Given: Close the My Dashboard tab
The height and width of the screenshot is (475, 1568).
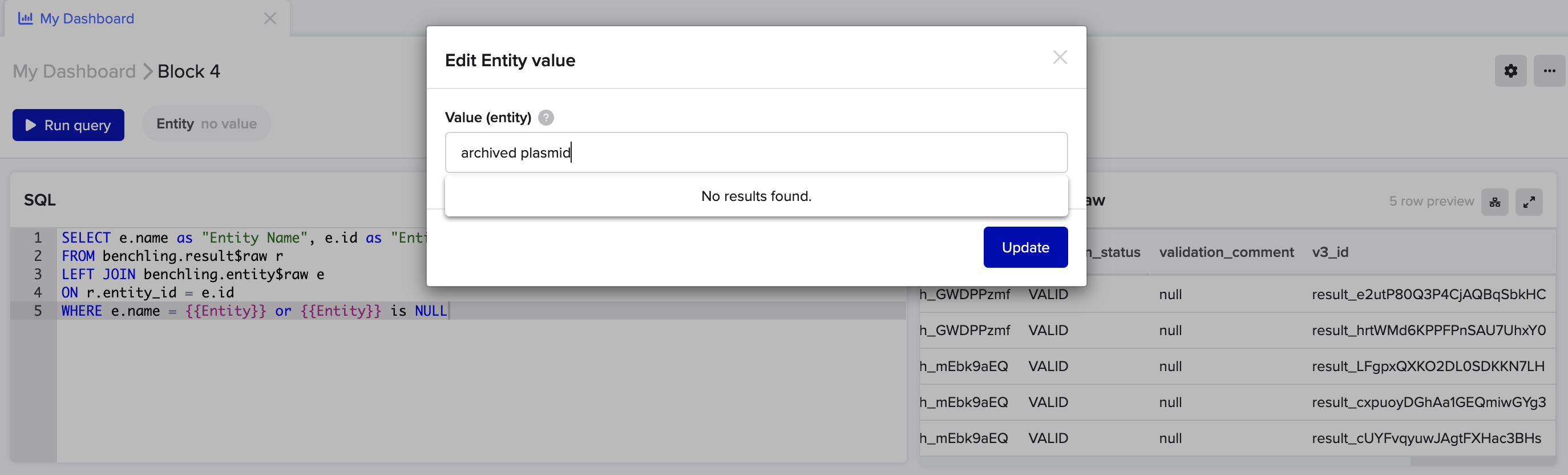Looking at the screenshot, I should [x=270, y=19].
